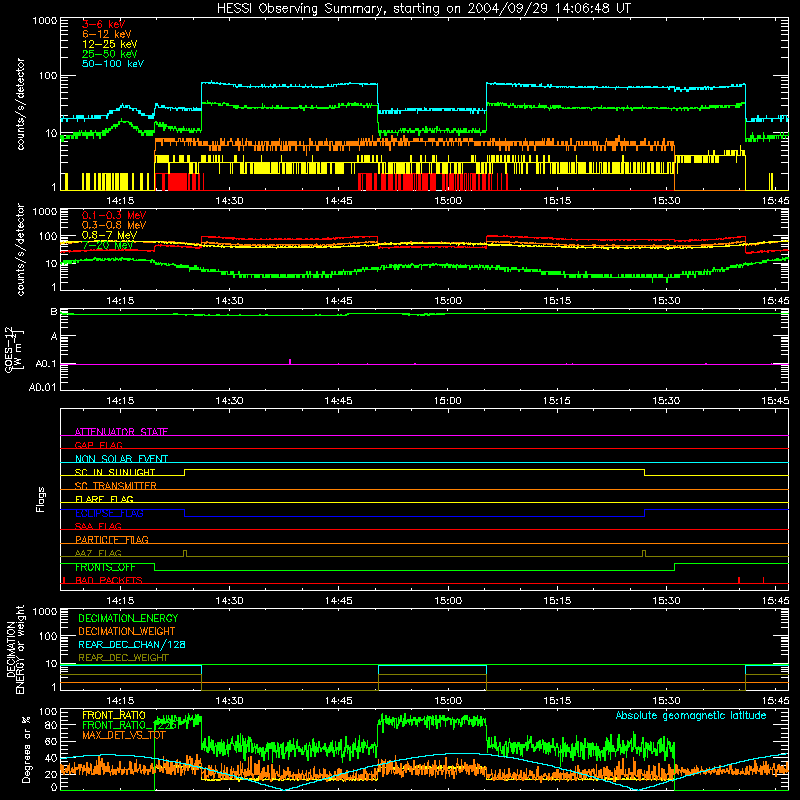
Task: Click the 0.8-7 MeV legend label
Action: tap(109, 235)
